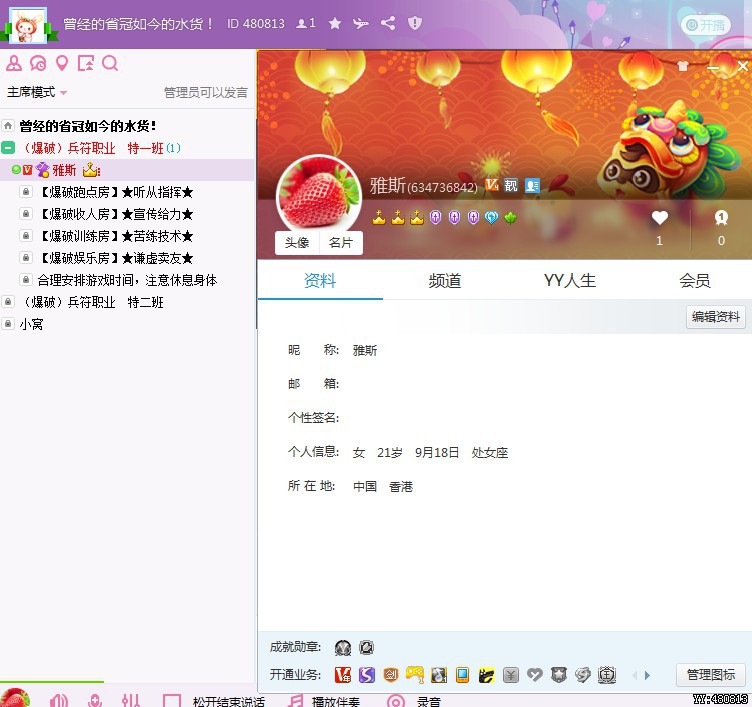Open the 小窝 channel
This screenshot has height=707, width=752.
point(31,324)
